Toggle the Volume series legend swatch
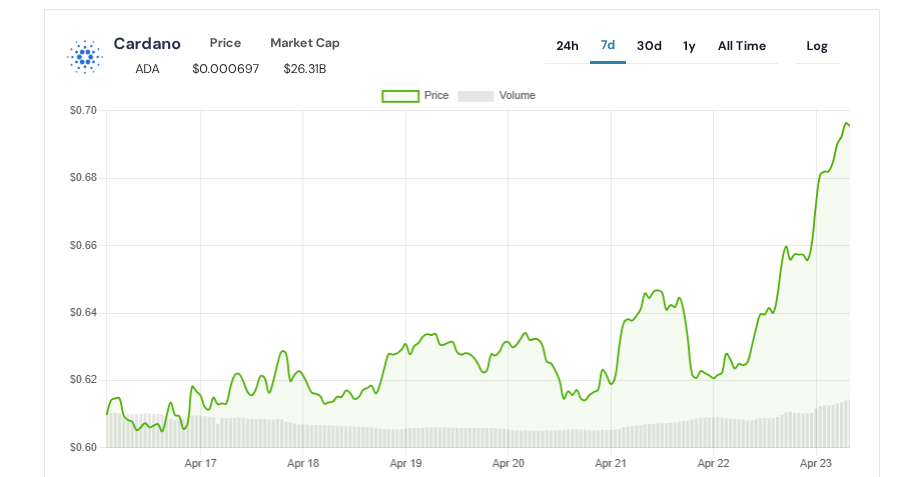This screenshot has width=909, height=477. tap(475, 96)
